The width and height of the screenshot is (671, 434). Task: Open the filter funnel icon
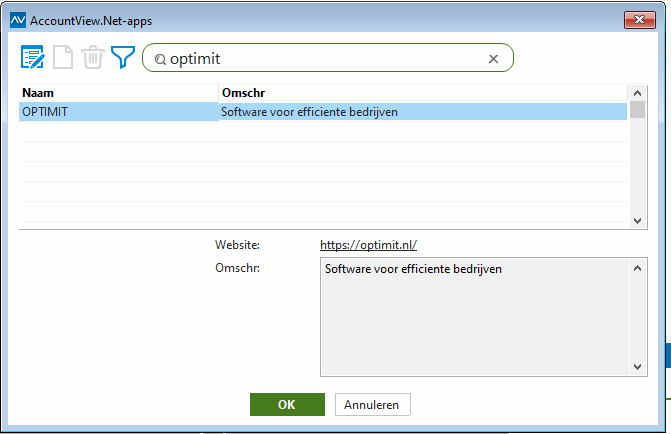pos(123,57)
